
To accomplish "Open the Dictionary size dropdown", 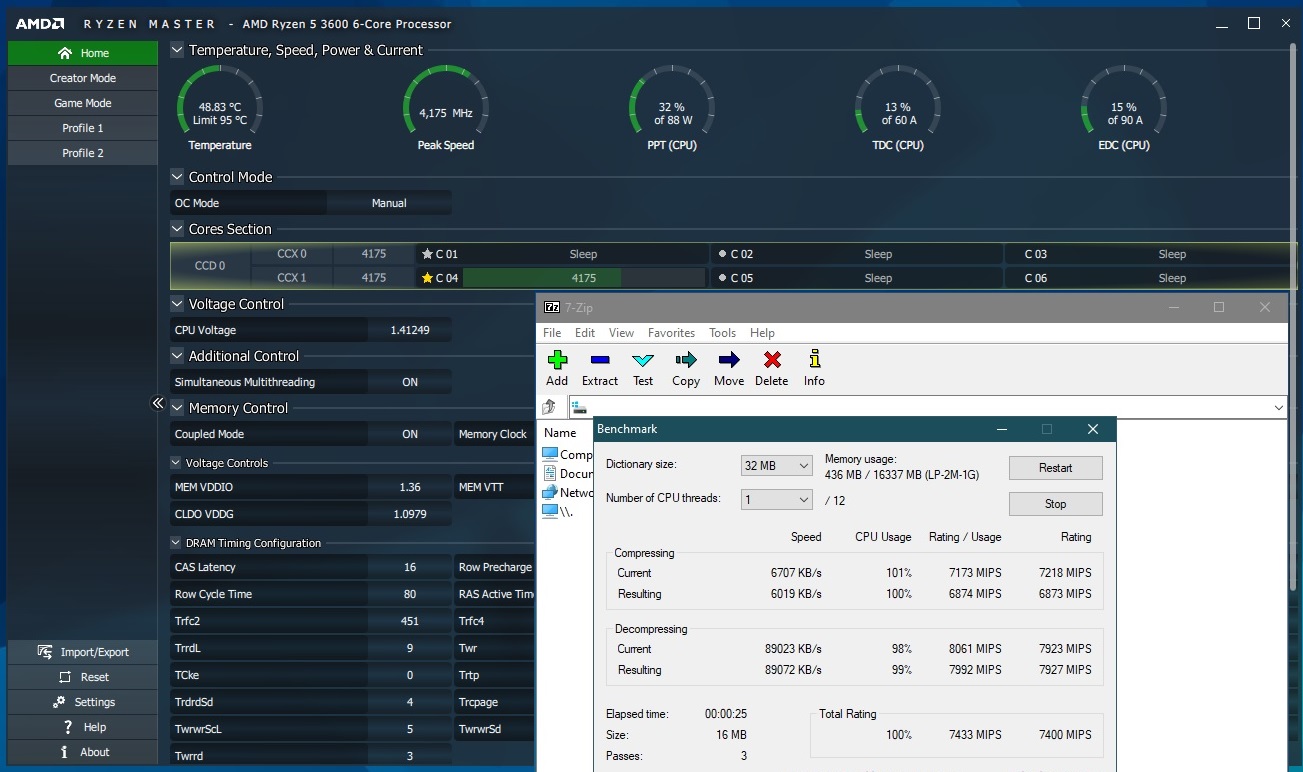I will 776,466.
